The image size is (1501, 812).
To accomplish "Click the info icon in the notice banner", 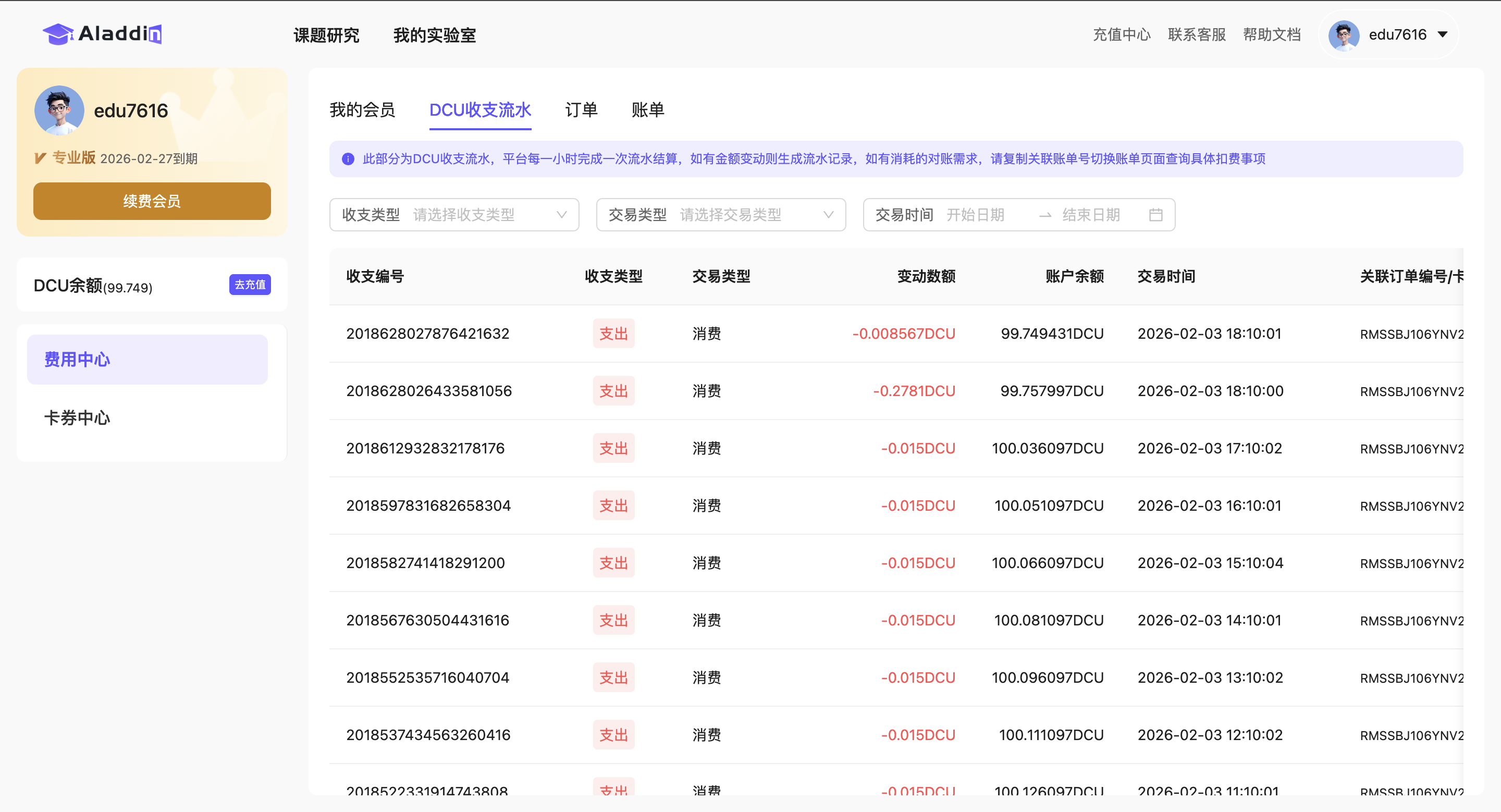I will (348, 159).
